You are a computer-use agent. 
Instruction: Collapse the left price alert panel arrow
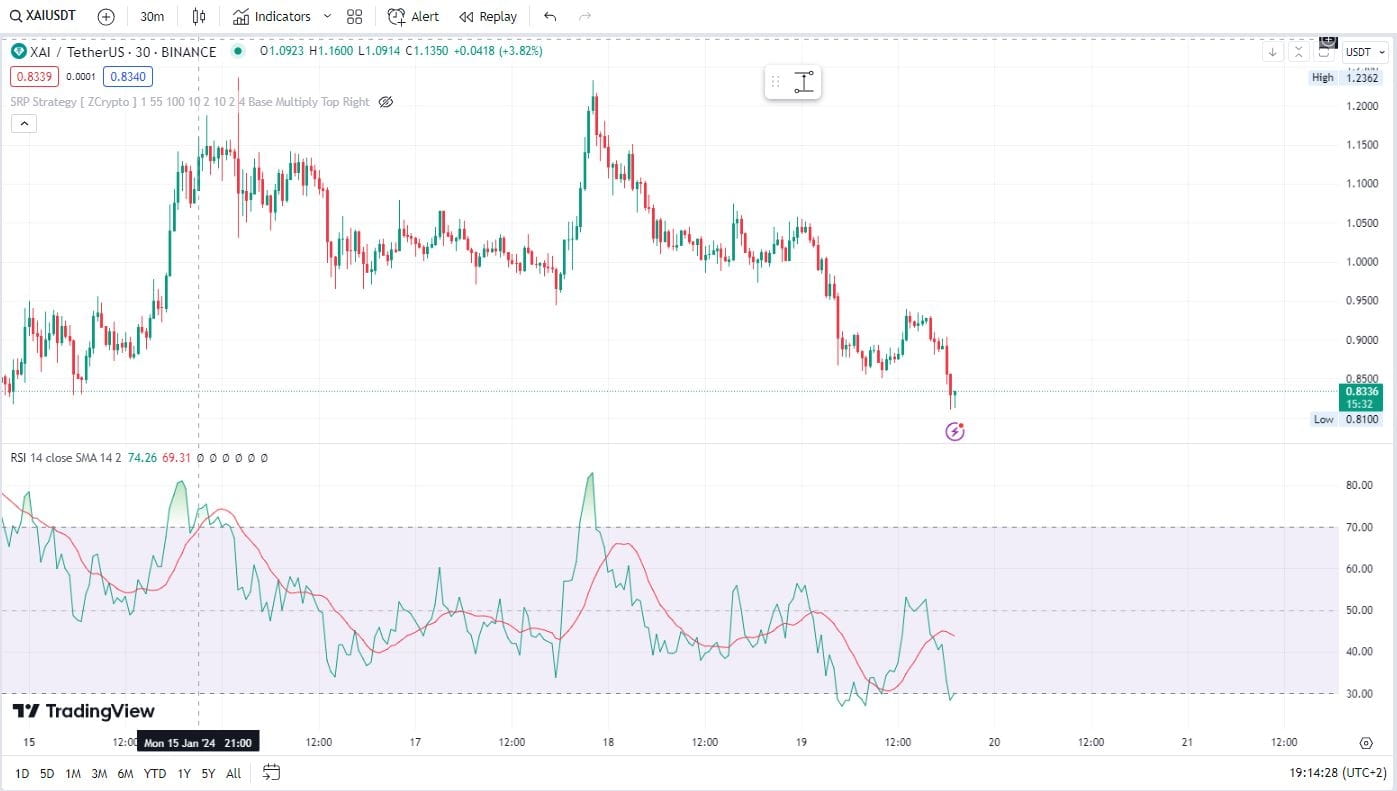pos(23,122)
